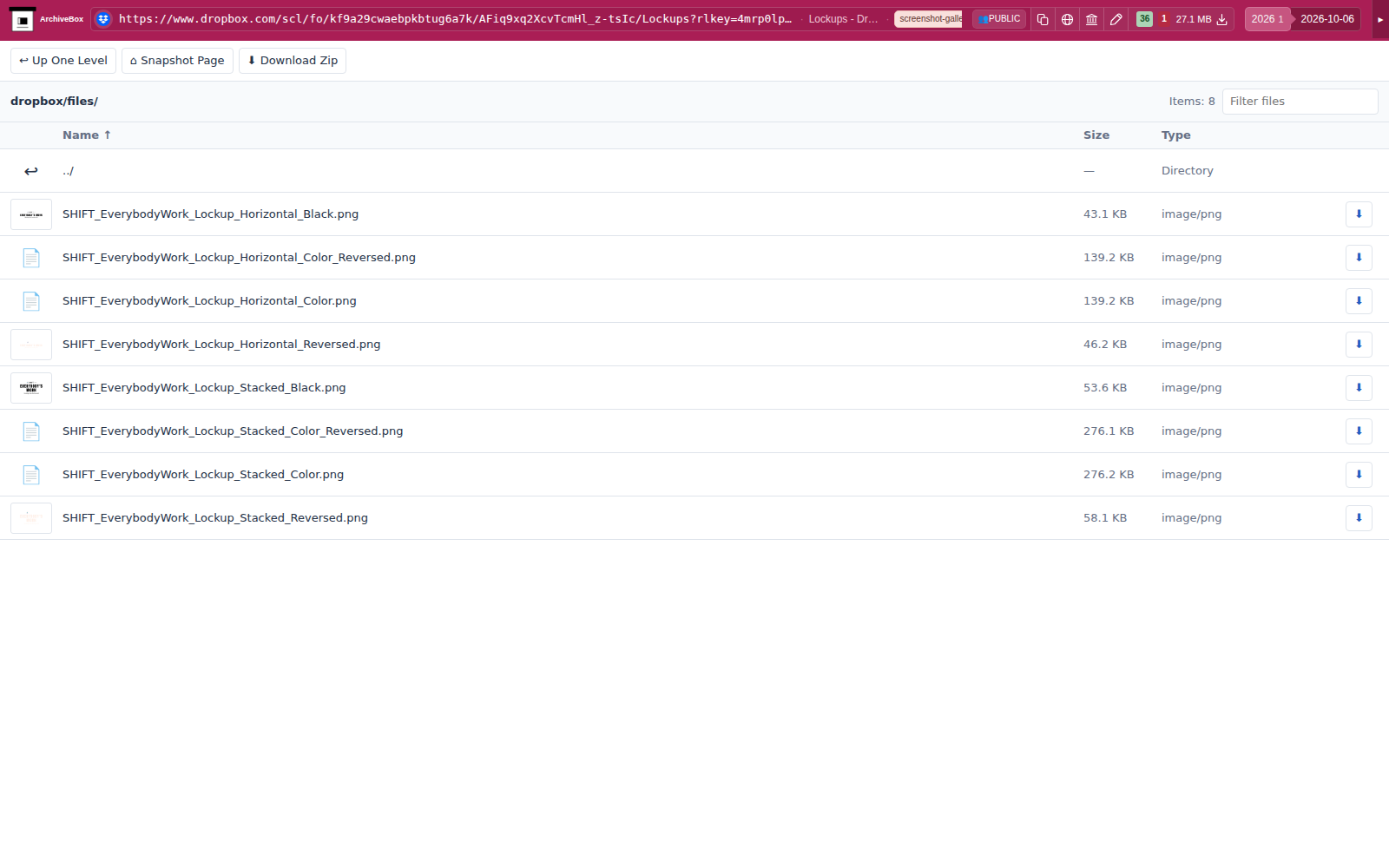Click the Filter files input field
Viewport: 1389px width, 868px height.
tap(1300, 102)
